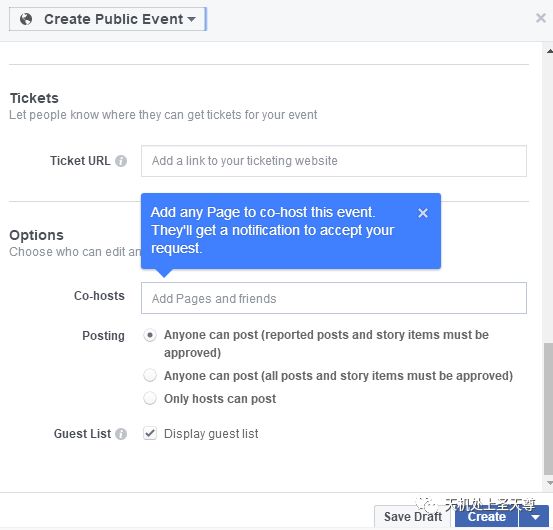Screen dimensions: 553x530
Task: Click the Co-hosts Add Pages and friends field
Action: [334, 298]
